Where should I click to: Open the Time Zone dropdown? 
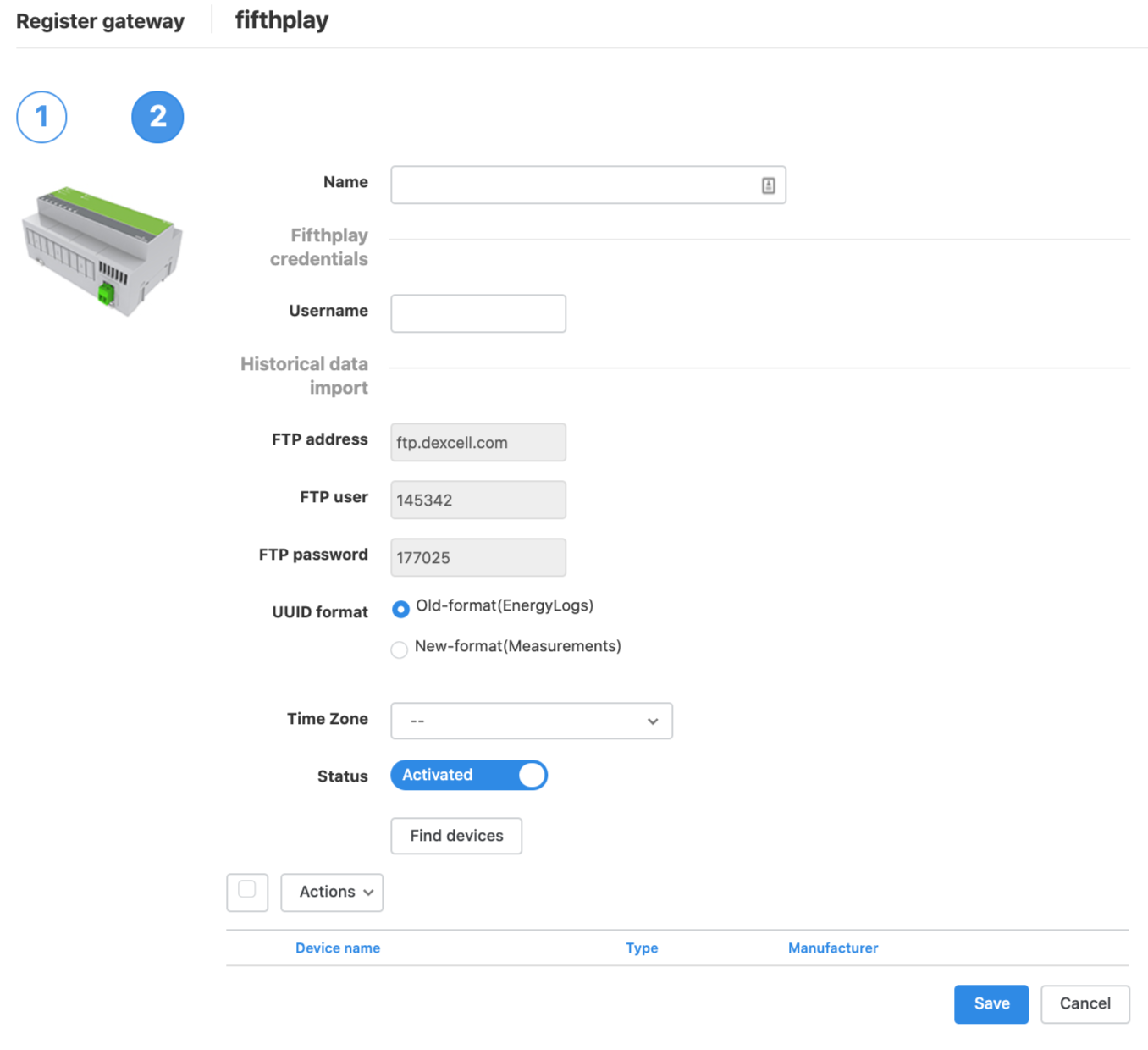point(532,721)
